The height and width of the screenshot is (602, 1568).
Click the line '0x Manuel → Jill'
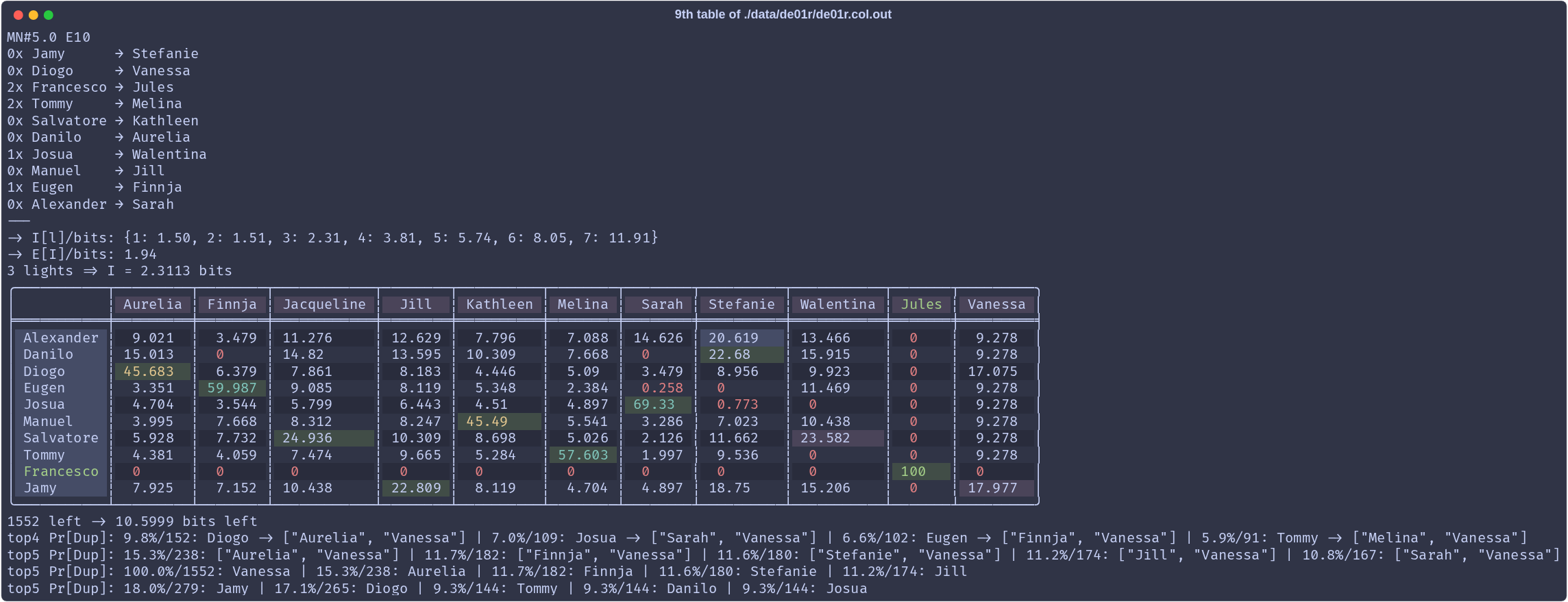[86, 171]
